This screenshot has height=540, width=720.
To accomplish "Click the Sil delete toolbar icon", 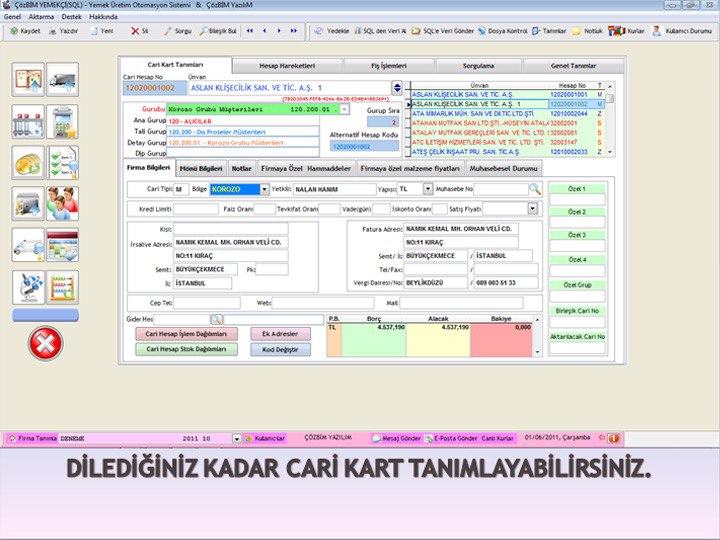I will pyautogui.click(x=139, y=31).
